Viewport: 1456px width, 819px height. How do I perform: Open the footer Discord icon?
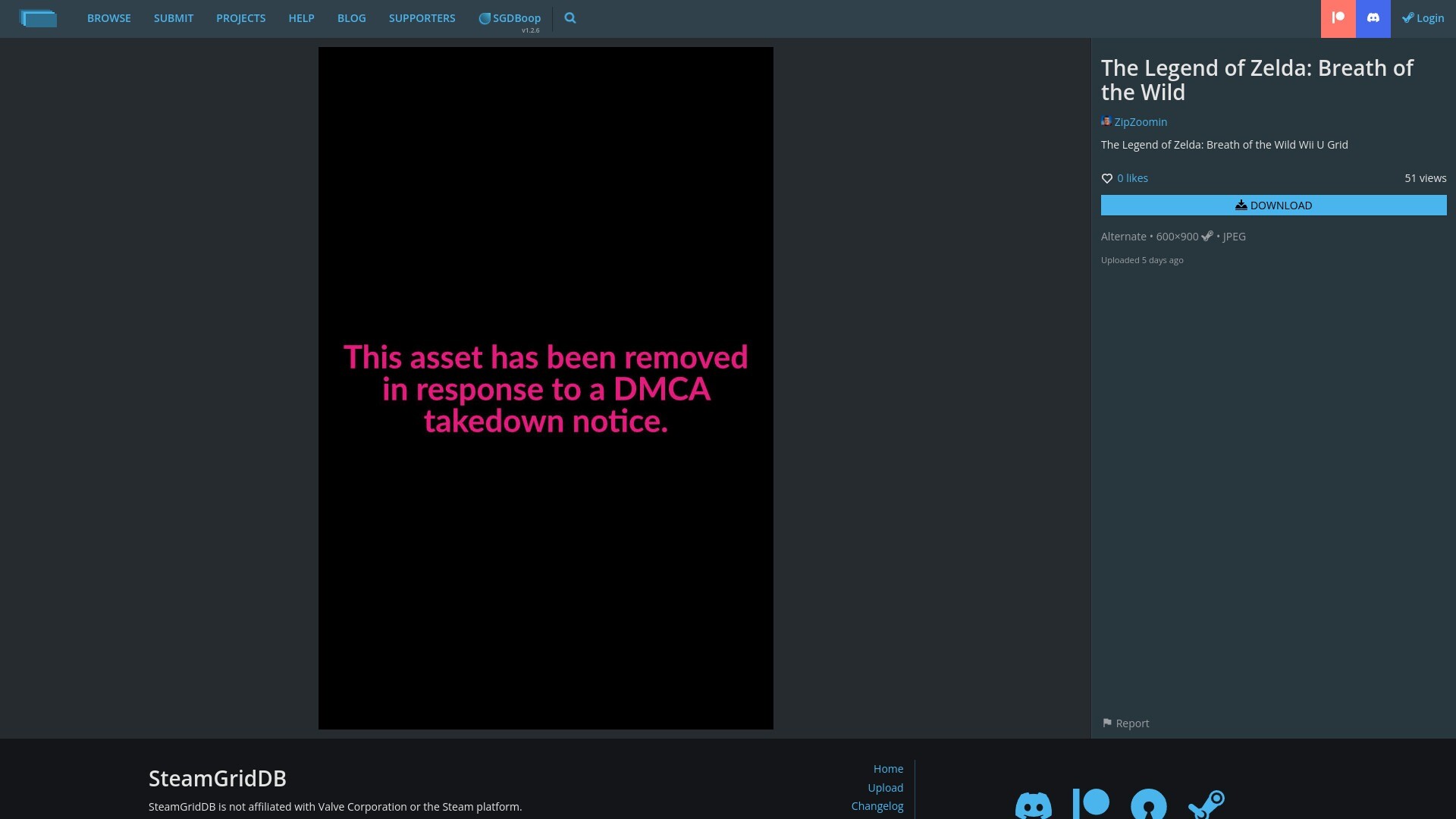pos(1034,805)
